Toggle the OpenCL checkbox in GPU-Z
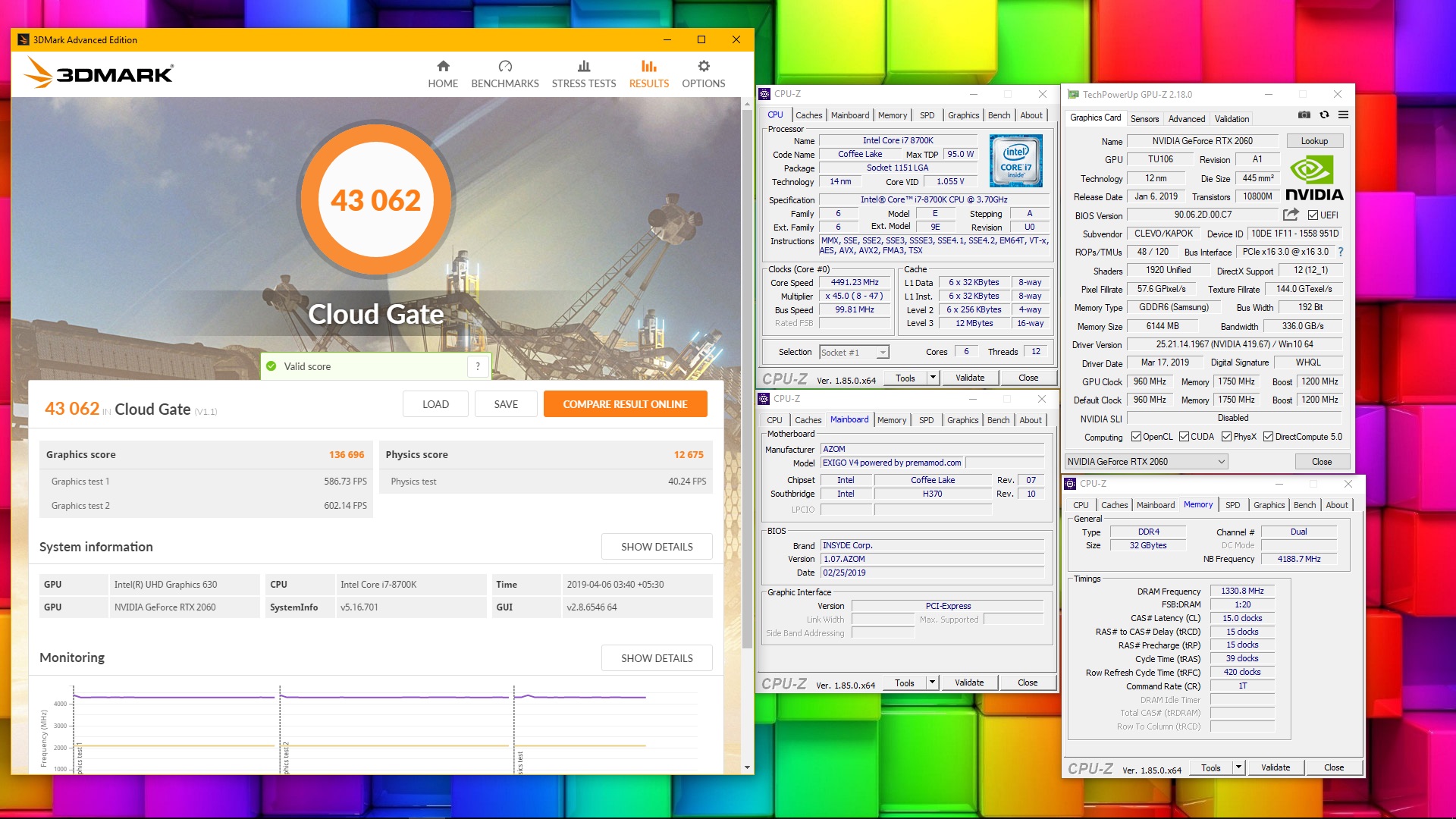1456x819 pixels. pos(1136,437)
